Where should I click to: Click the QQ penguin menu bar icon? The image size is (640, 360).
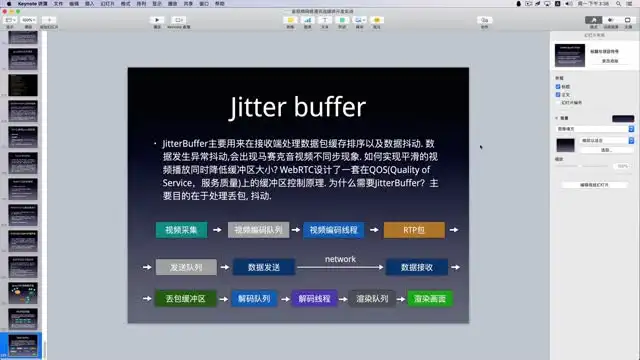[x=518, y=3]
